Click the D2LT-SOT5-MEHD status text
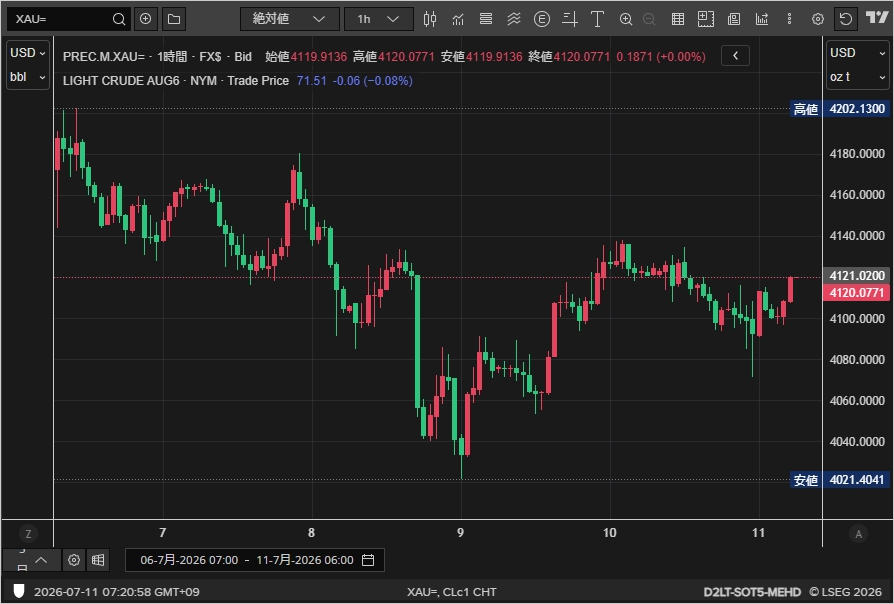This screenshot has width=894, height=604. [x=752, y=591]
